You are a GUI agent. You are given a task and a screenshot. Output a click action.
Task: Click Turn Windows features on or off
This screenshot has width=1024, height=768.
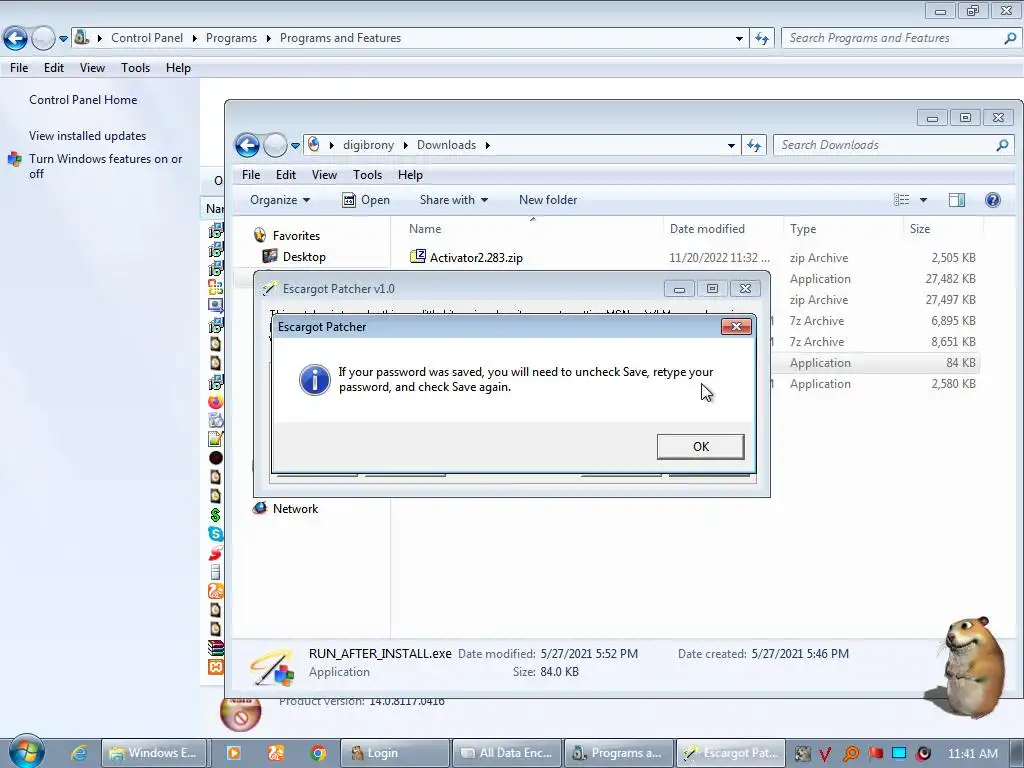[105, 166]
